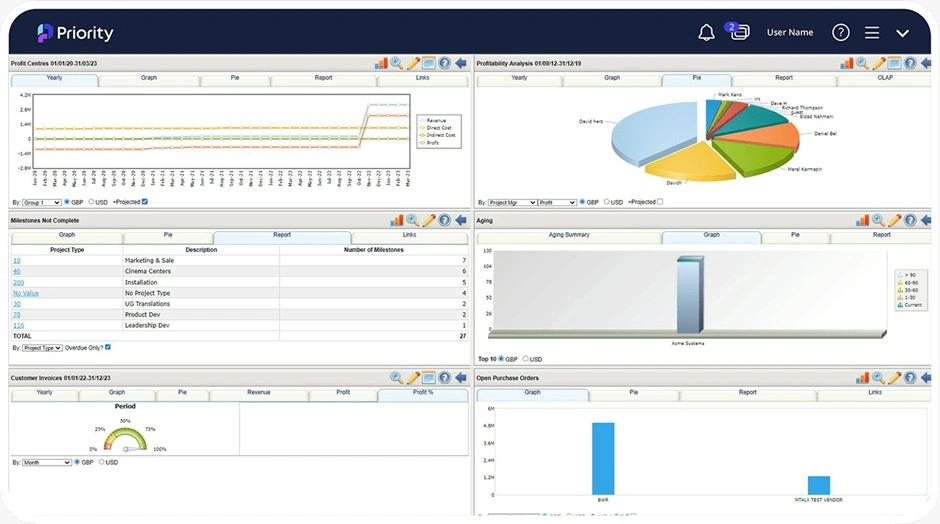Open the Project Type dropdown in Milestones
Viewport: 940px width, 524px height.
tap(42, 348)
